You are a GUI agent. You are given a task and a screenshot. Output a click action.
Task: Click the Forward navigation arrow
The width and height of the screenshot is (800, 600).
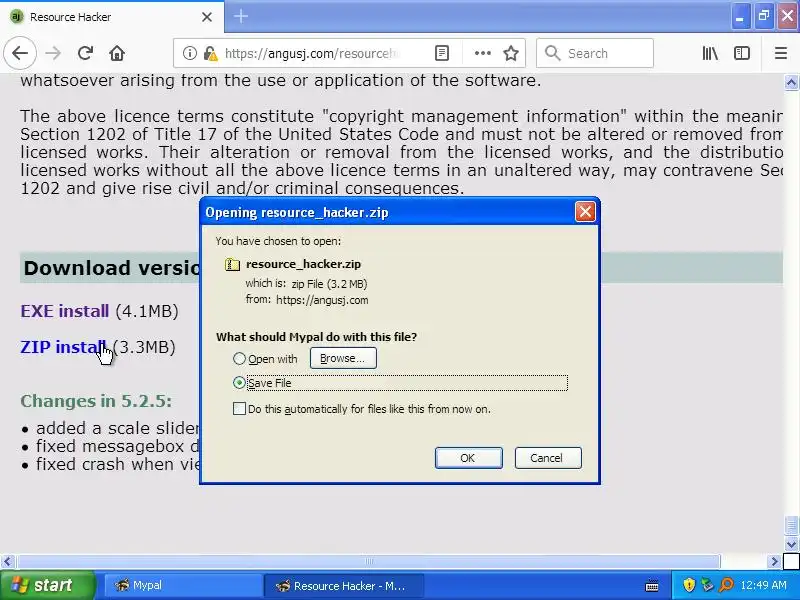point(53,53)
